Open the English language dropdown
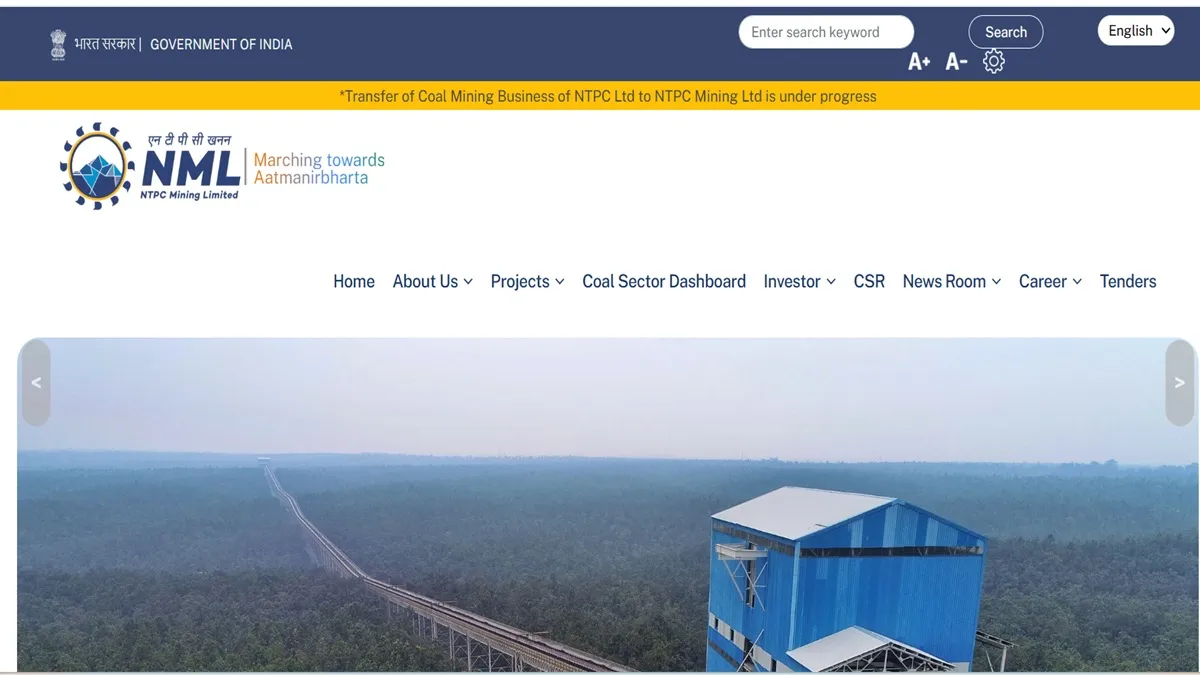 pos(1136,31)
